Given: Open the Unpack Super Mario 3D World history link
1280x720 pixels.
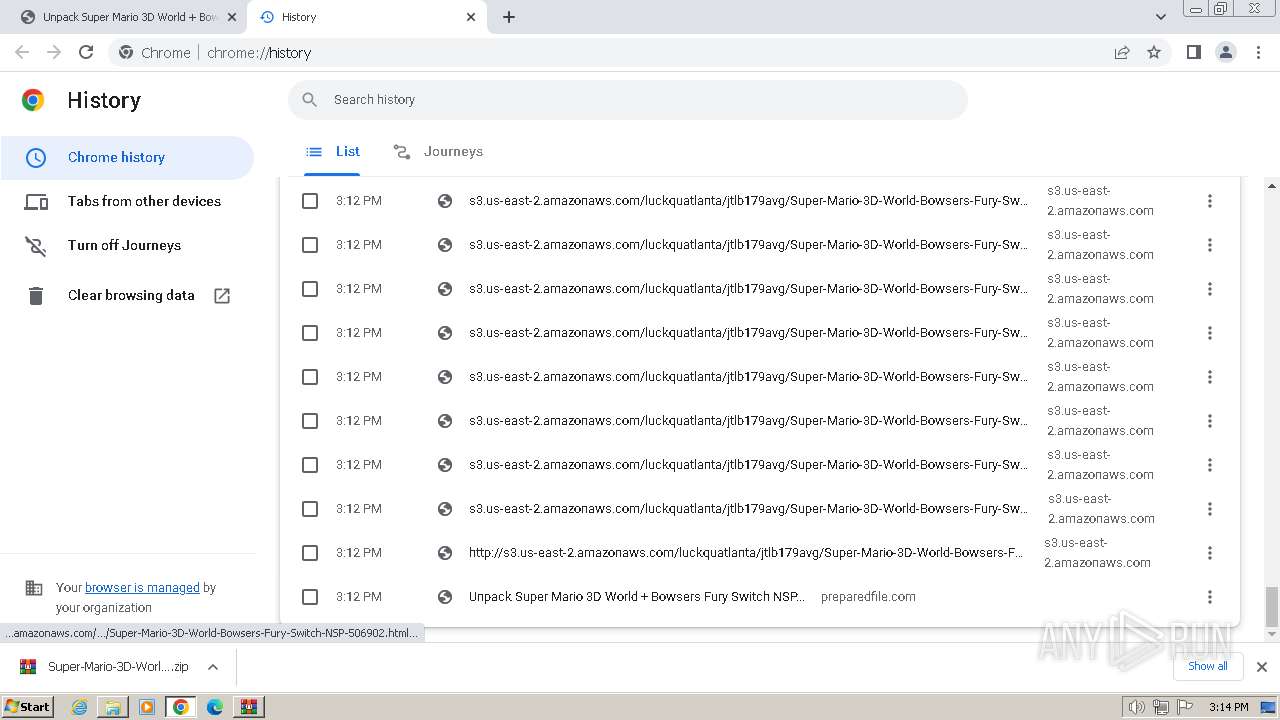Looking at the screenshot, I should pyautogui.click(x=637, y=597).
